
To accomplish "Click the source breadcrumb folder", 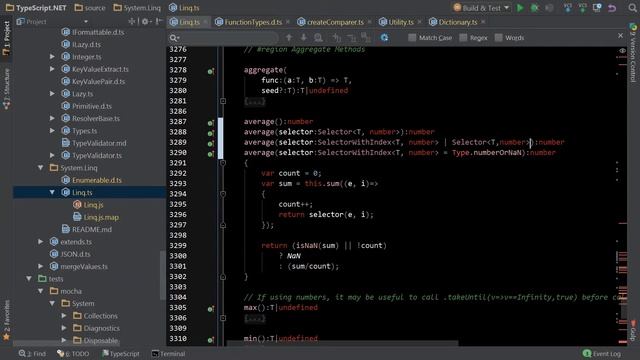I will click(90, 8).
